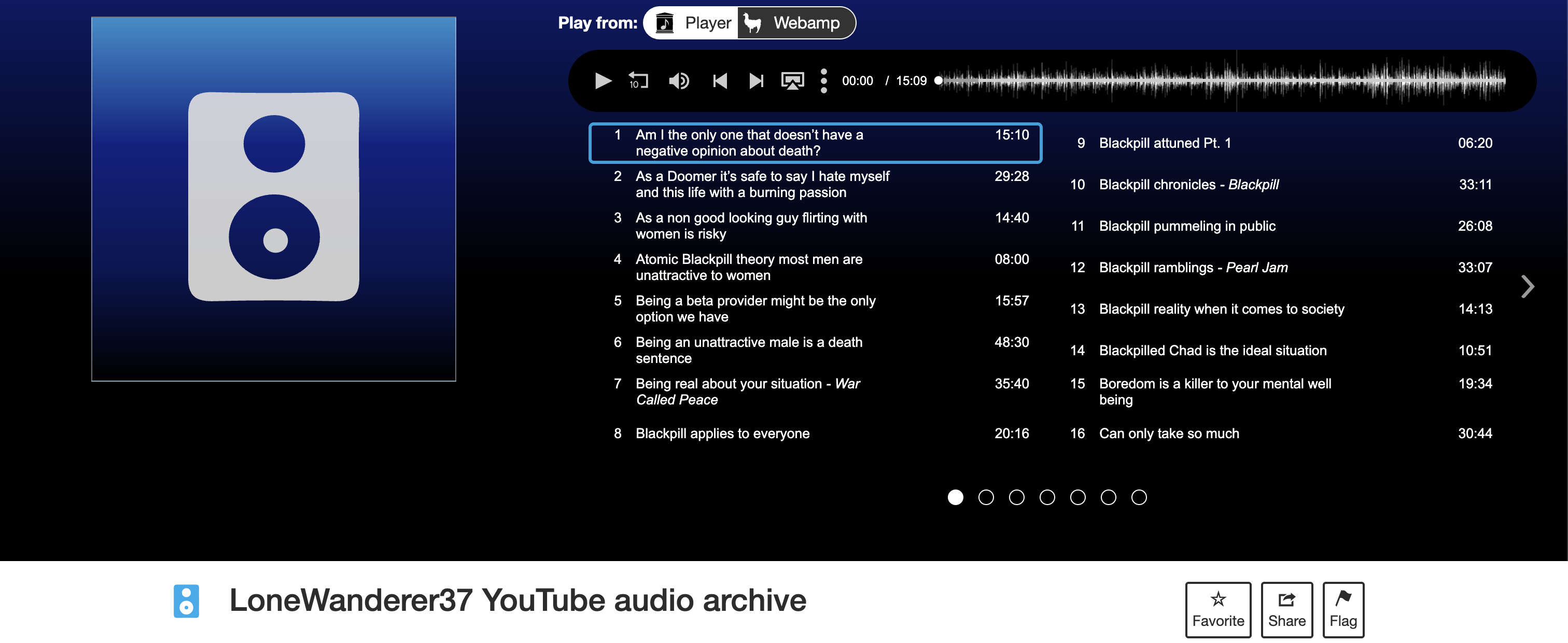Play track 8 'Blackpill applies to everyone'

coord(816,434)
